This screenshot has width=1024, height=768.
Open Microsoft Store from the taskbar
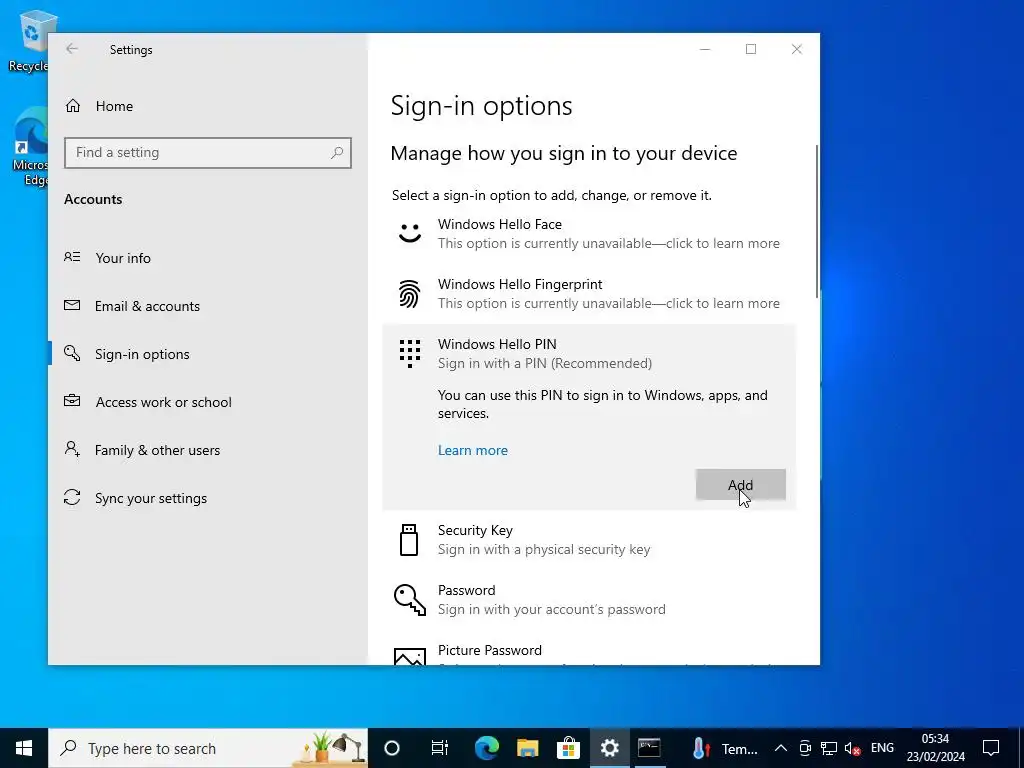tap(569, 748)
